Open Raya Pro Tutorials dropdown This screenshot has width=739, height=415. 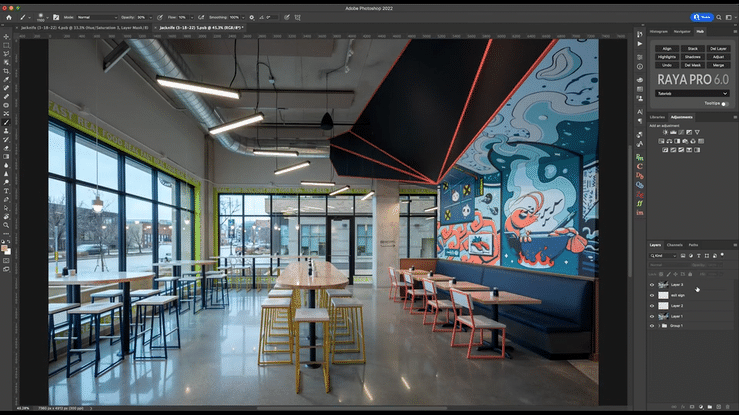[x=692, y=93]
